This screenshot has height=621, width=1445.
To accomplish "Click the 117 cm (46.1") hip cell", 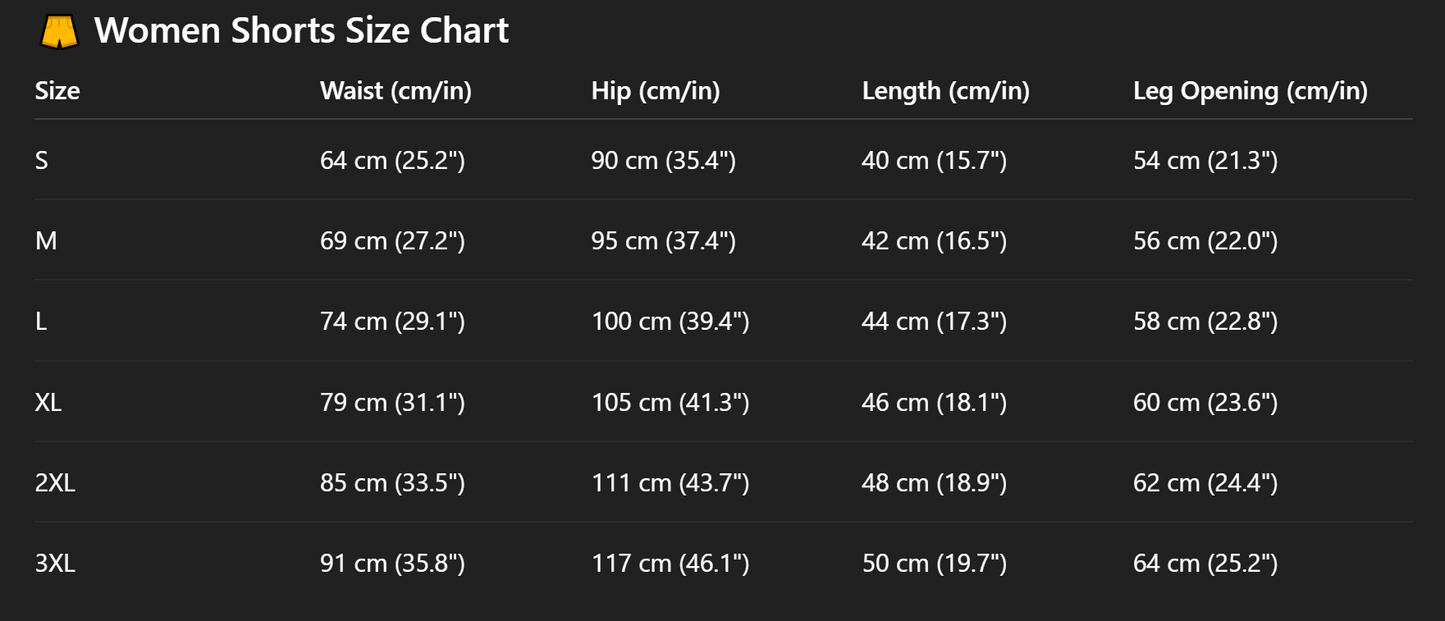I will click(670, 563).
